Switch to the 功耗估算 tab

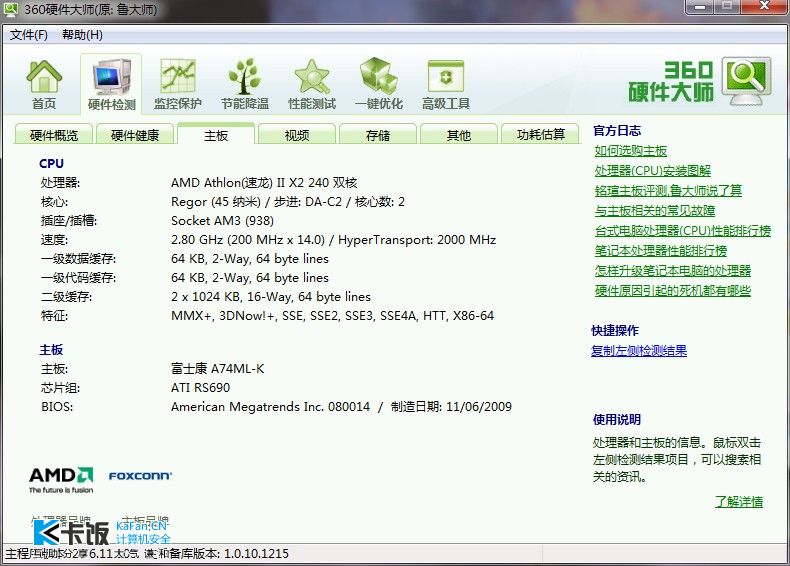(540, 135)
